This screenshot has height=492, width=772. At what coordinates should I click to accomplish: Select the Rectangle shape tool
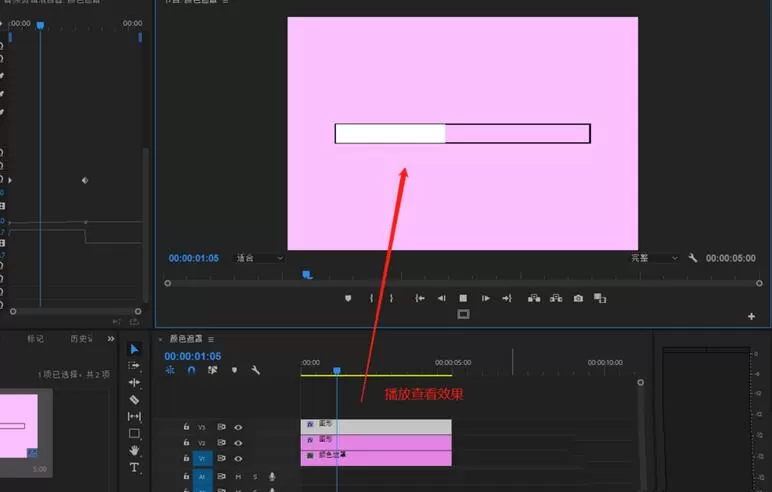coord(134,433)
